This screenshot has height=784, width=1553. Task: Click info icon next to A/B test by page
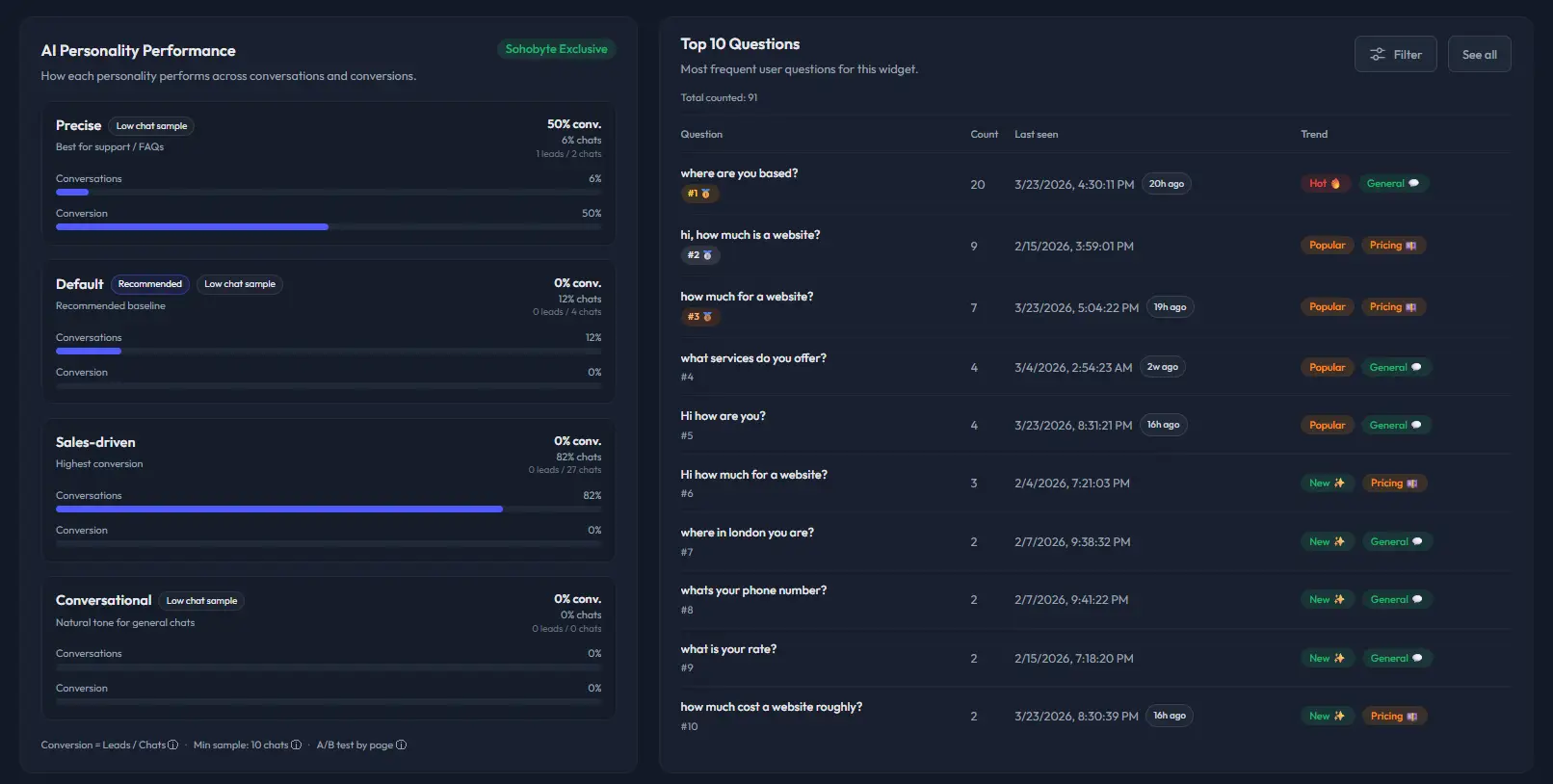(402, 745)
